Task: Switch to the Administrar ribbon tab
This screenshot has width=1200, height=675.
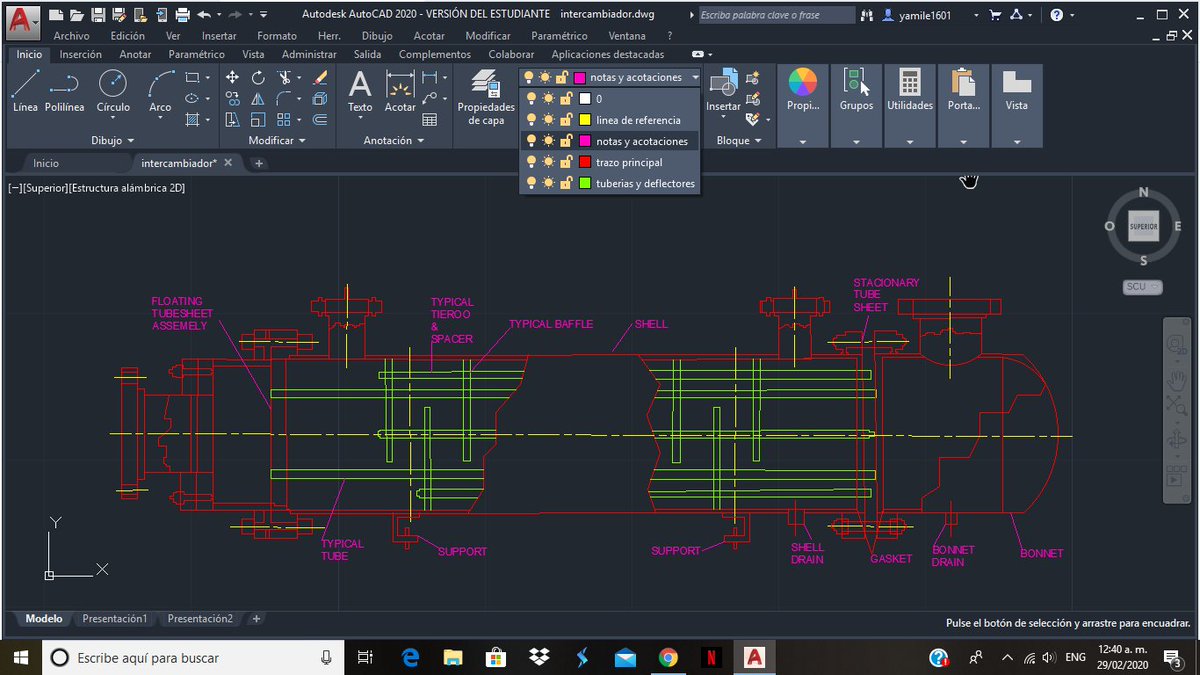Action: point(309,54)
